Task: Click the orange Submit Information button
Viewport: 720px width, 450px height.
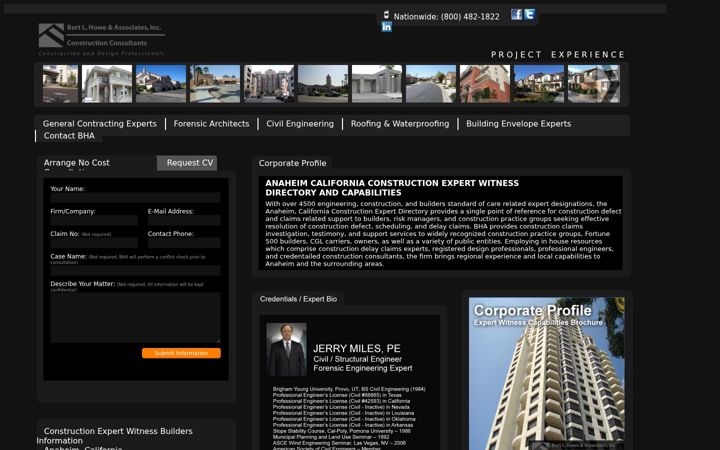Action: tap(181, 353)
